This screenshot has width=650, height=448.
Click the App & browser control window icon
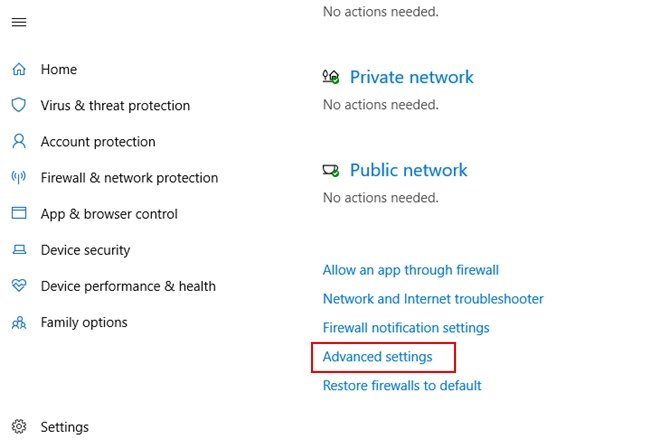coord(19,213)
